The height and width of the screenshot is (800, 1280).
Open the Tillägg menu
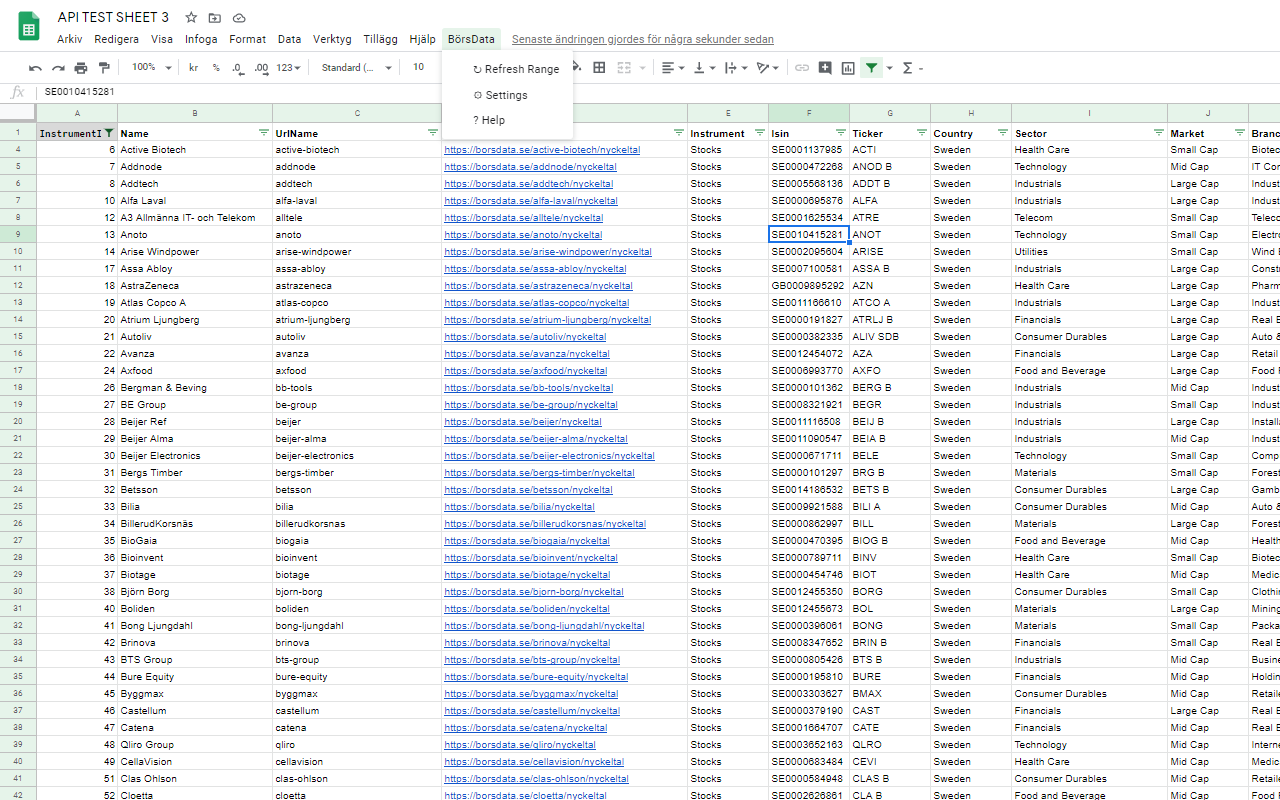click(380, 39)
